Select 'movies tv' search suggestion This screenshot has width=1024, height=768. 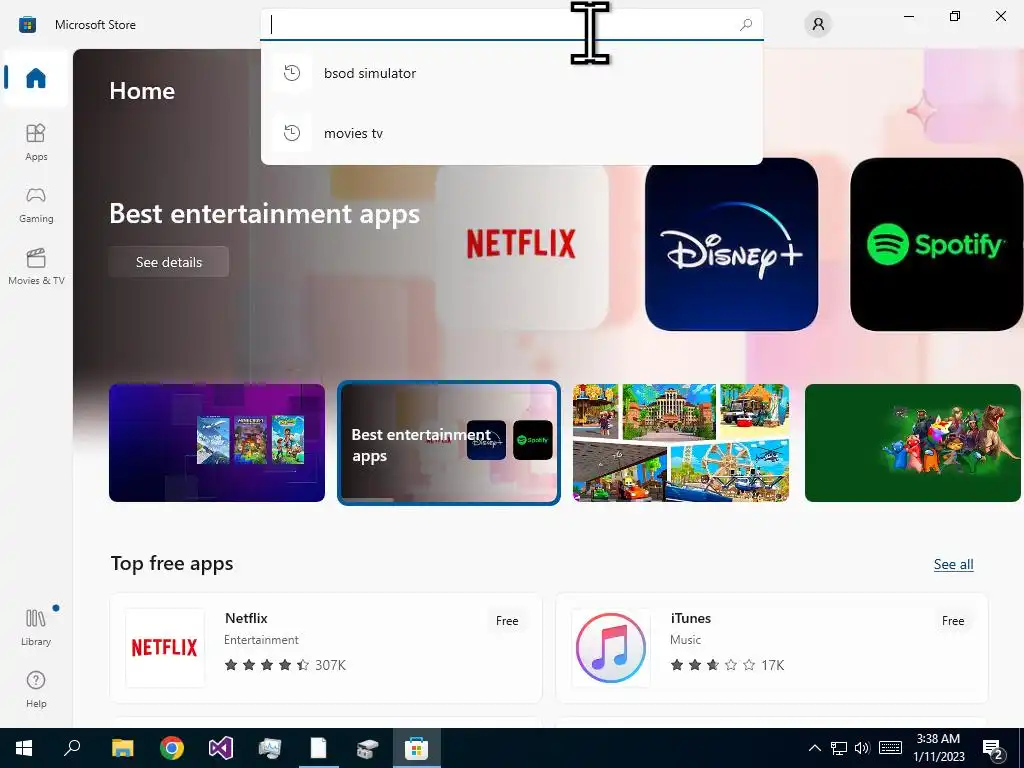click(x=511, y=133)
